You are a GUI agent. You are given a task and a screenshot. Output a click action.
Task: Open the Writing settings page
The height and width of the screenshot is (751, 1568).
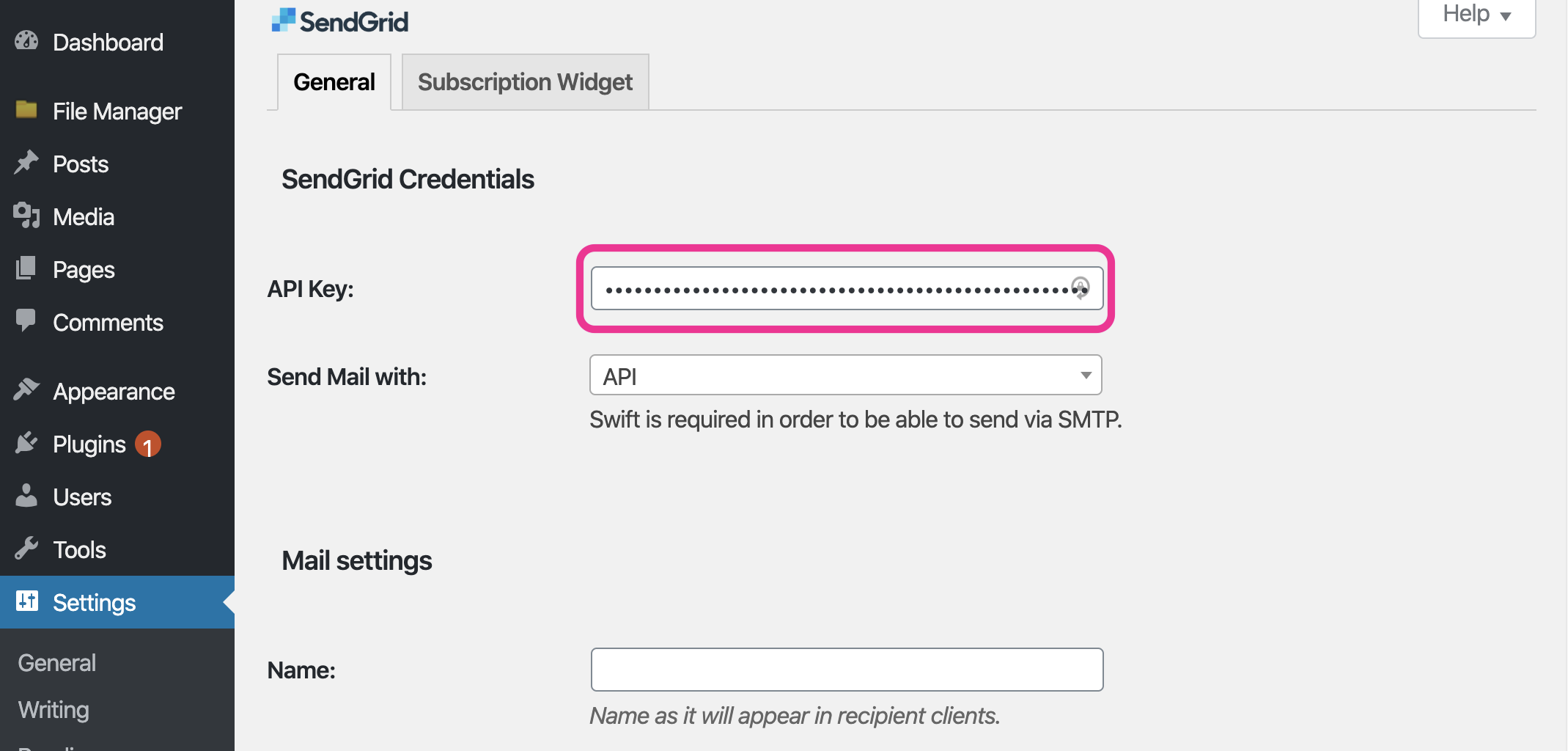(x=51, y=709)
